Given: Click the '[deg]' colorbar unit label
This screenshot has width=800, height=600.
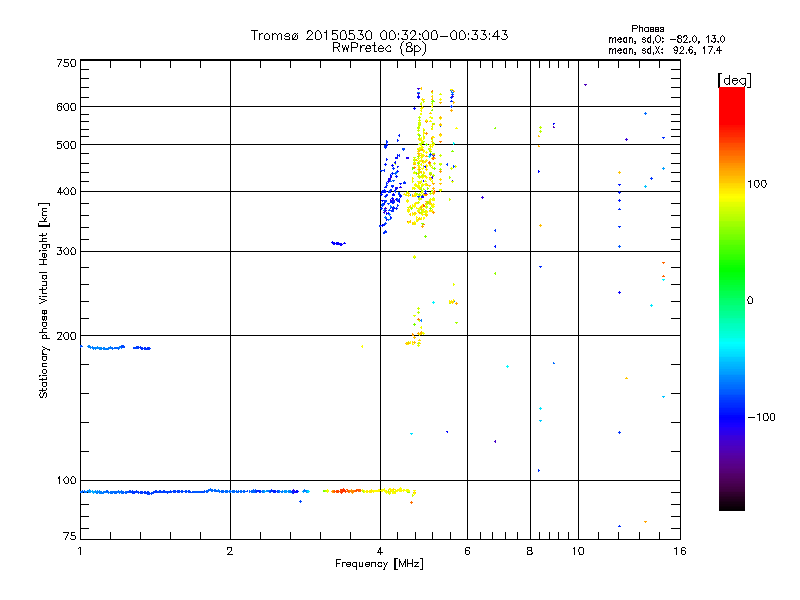Looking at the screenshot, I should tap(734, 81).
